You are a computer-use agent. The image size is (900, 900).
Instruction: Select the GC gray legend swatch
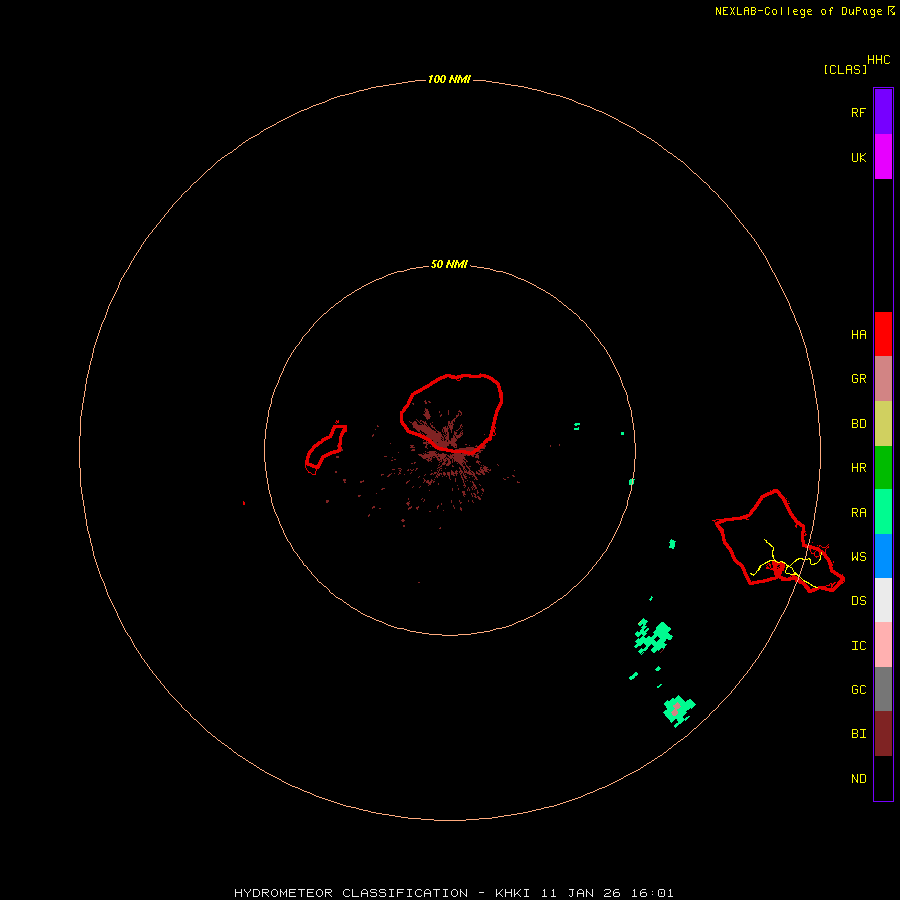tap(883, 689)
